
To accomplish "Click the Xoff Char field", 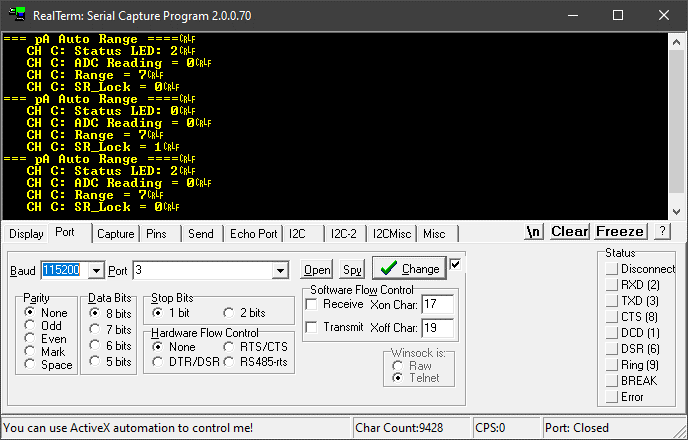I will pyautogui.click(x=437, y=328).
